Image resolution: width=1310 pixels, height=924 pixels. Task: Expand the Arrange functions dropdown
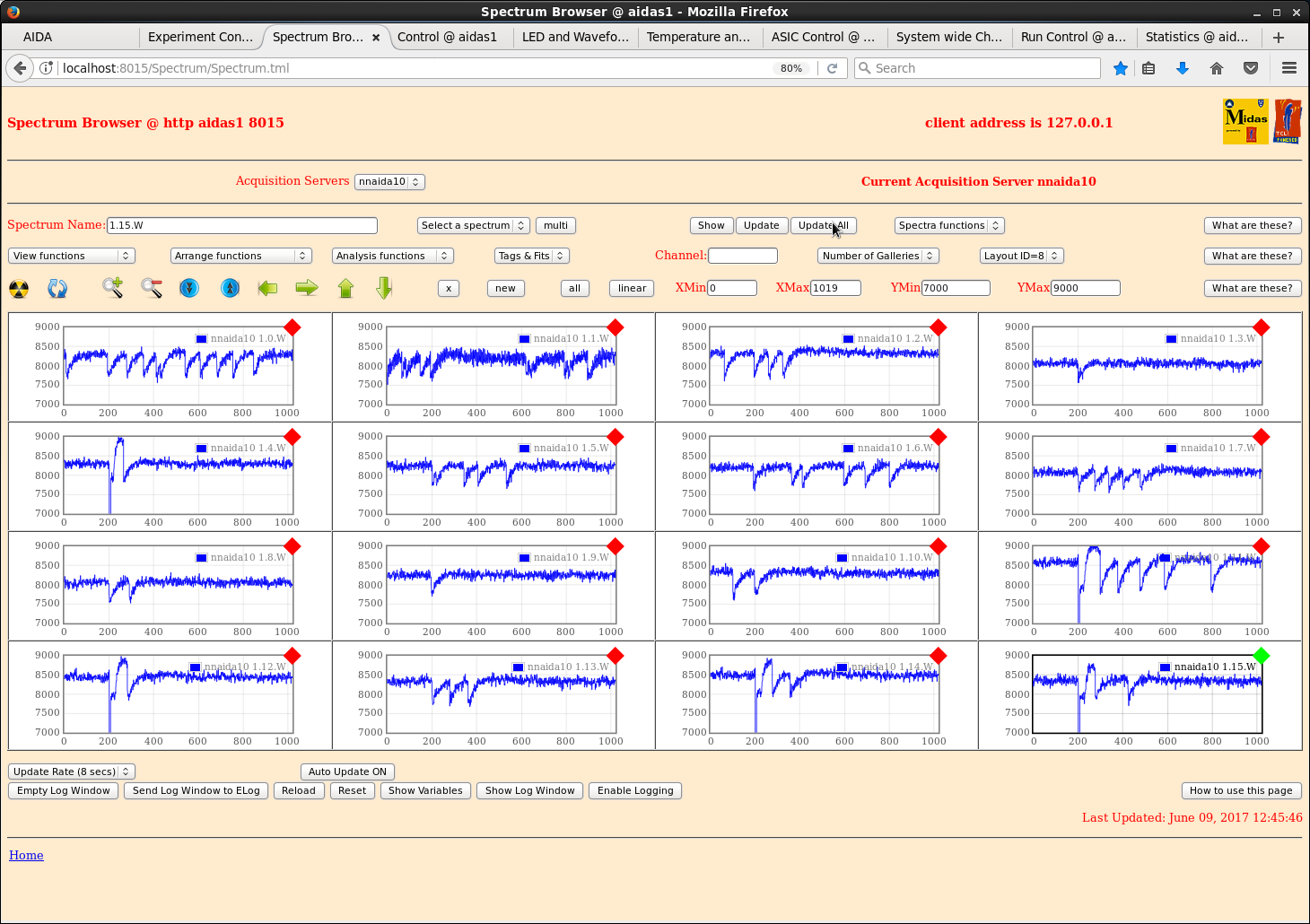[x=241, y=256]
